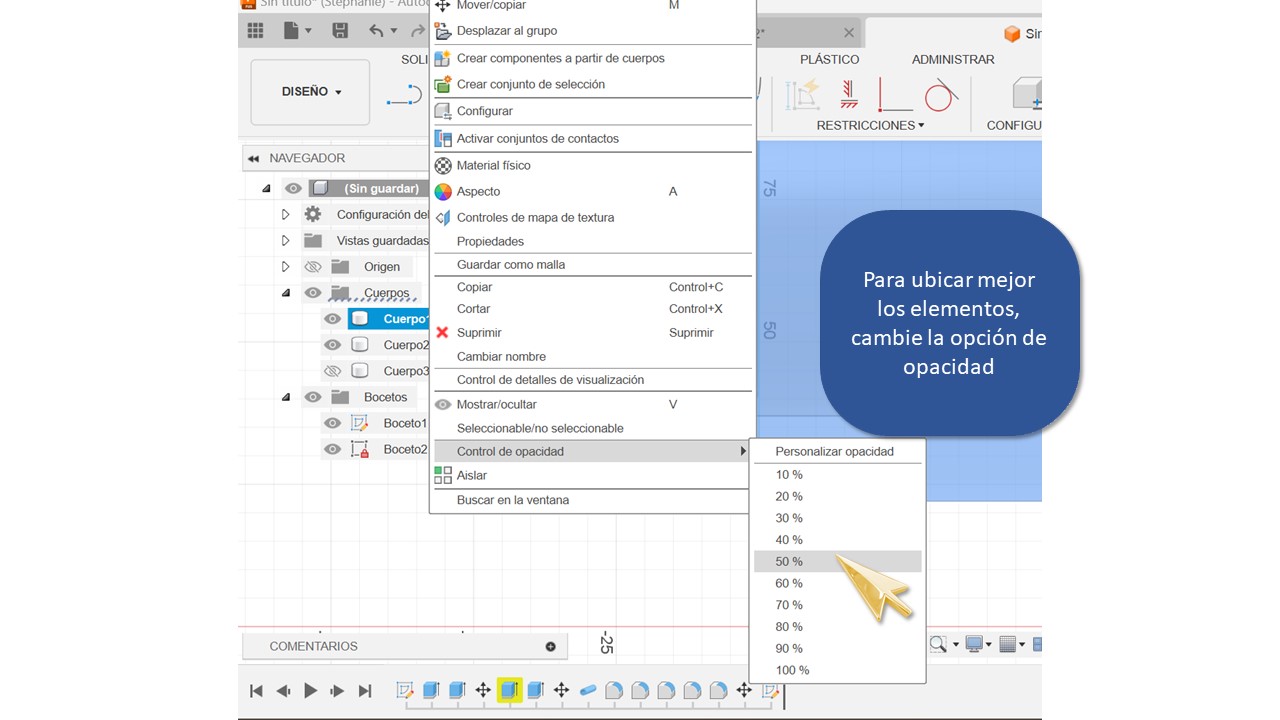Click the highlighted extrude feature in timeline
The width and height of the screenshot is (1280, 720).
tap(510, 690)
